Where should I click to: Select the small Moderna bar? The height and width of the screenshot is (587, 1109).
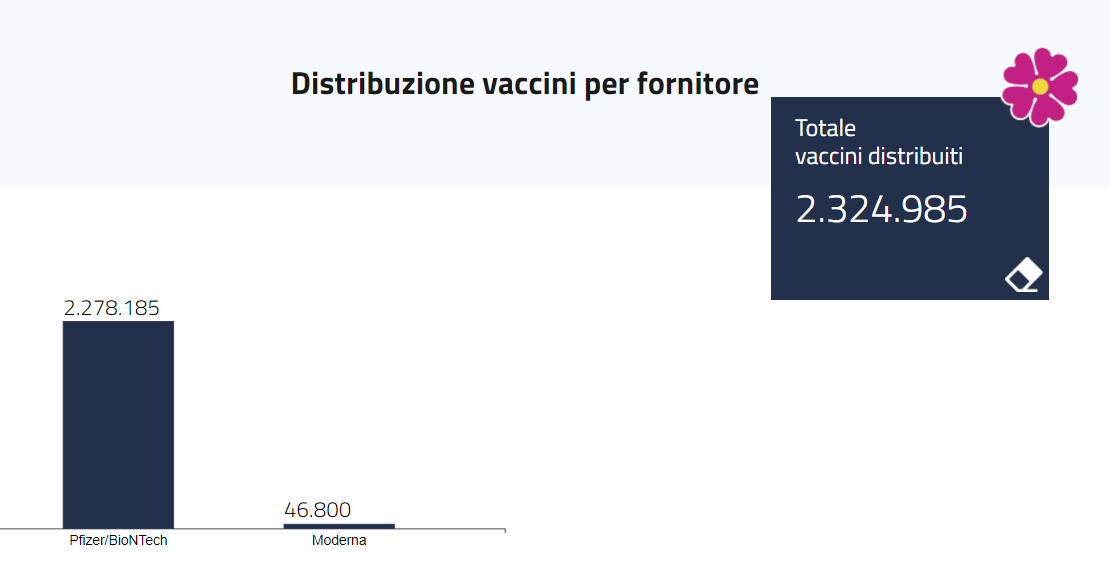339,526
